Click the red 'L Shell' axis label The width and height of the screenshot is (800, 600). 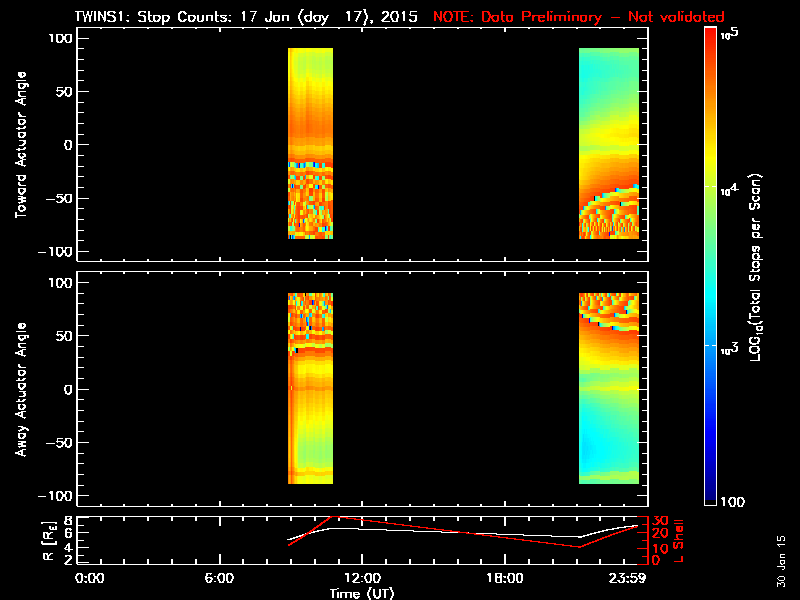point(678,541)
